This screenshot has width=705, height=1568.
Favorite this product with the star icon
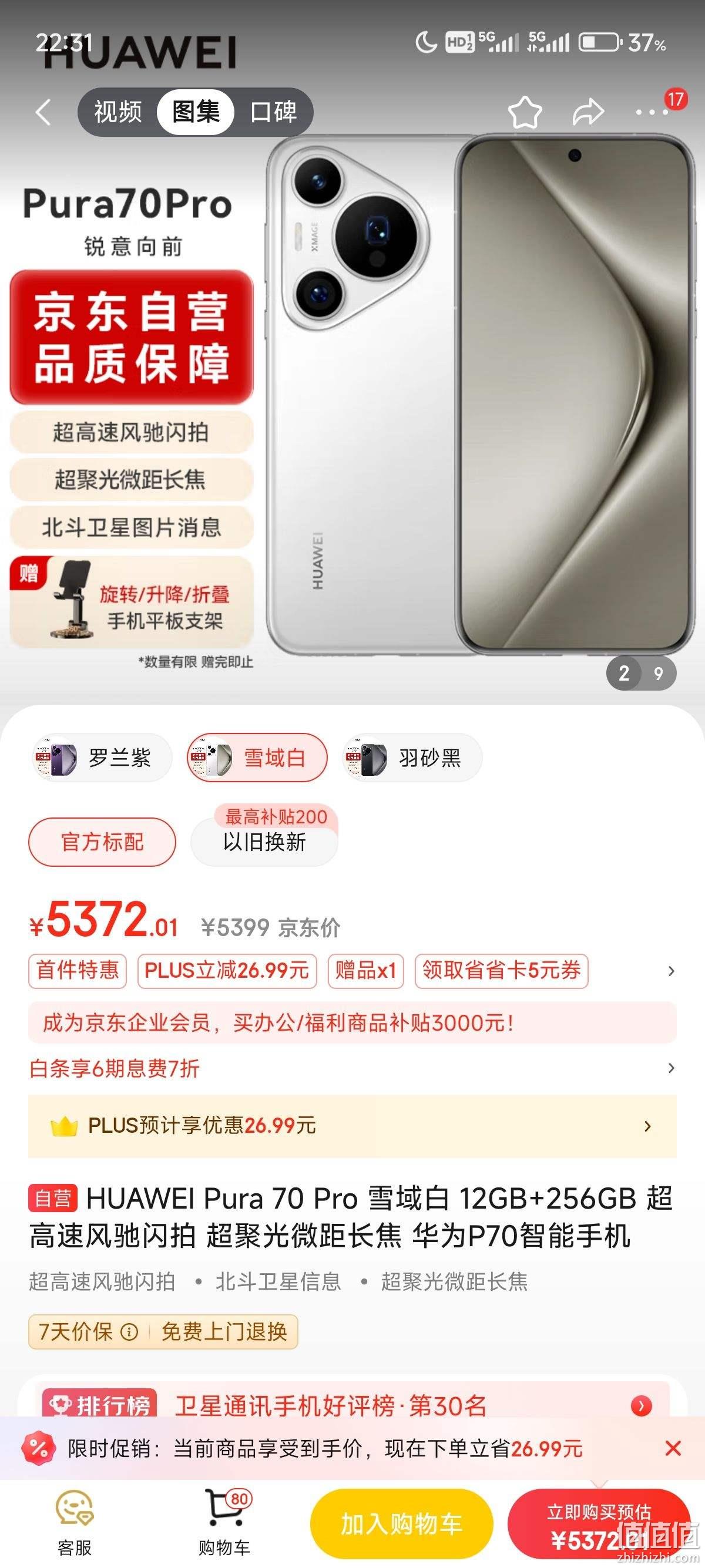click(x=524, y=112)
